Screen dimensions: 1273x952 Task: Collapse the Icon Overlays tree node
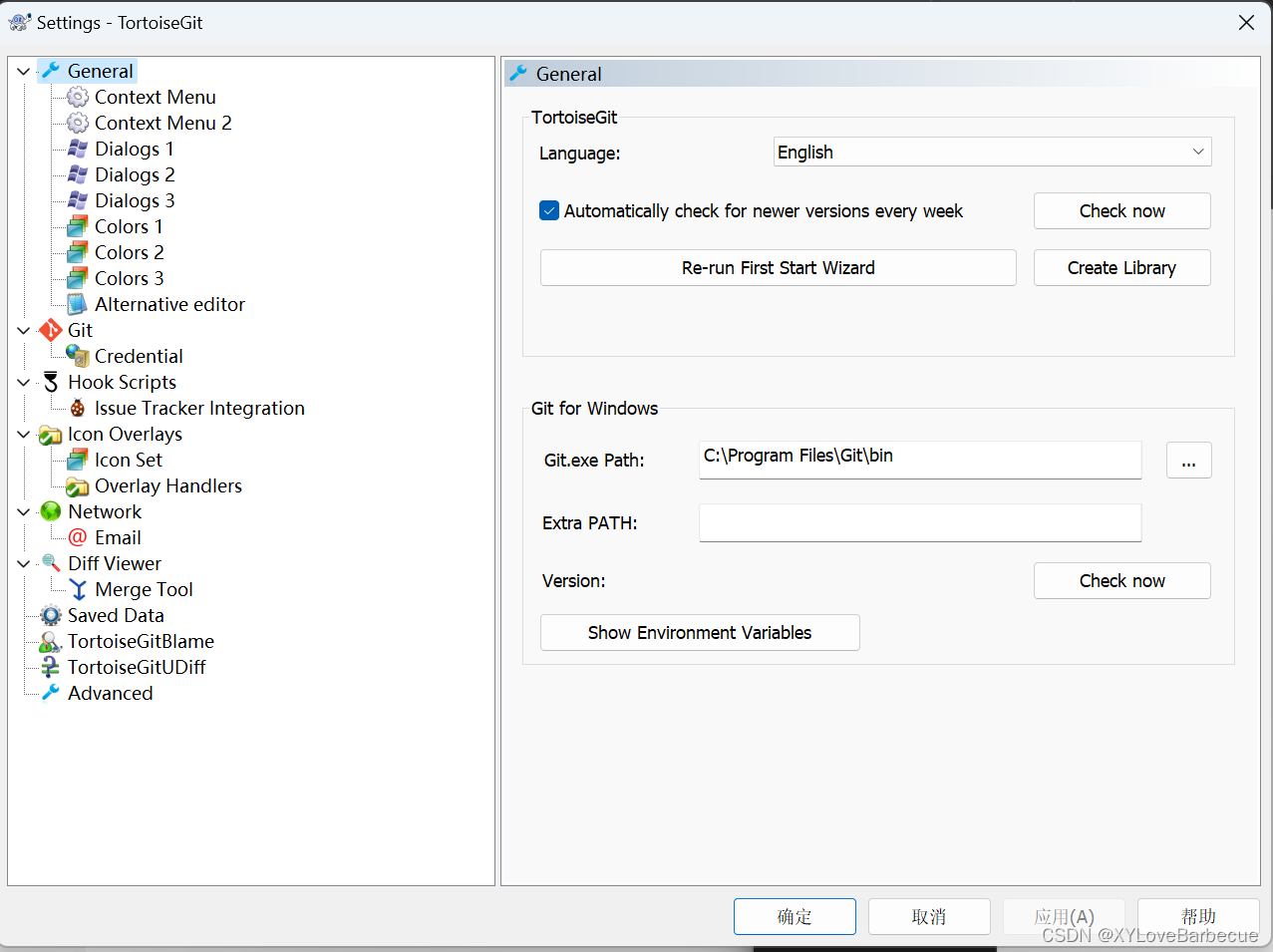24,435
